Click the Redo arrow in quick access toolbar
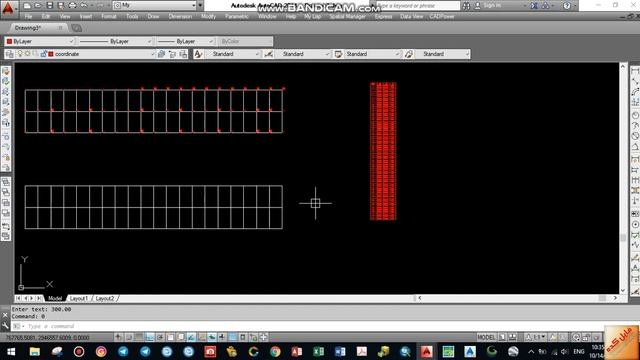The width and height of the screenshot is (640, 360). coord(99,6)
